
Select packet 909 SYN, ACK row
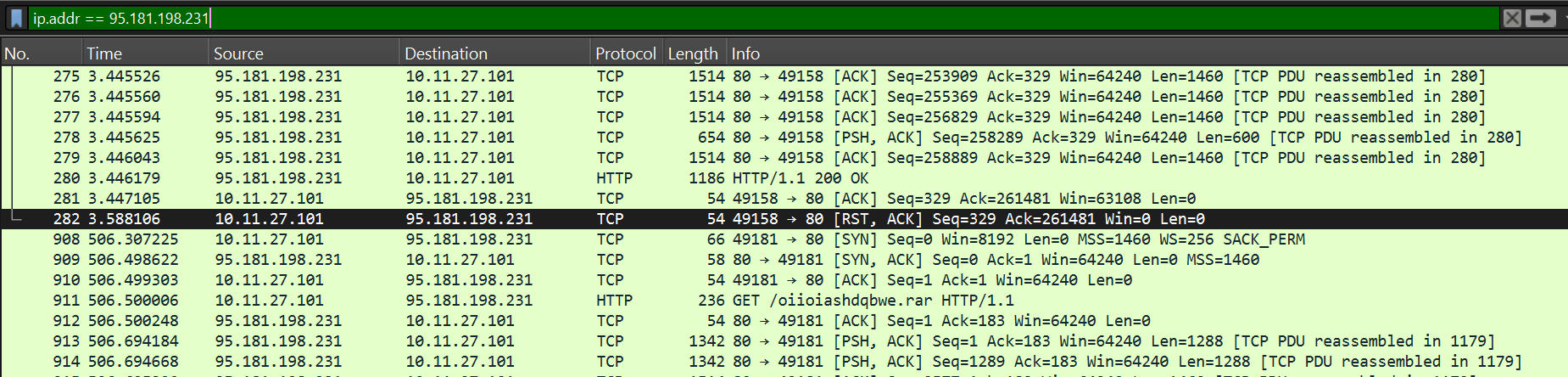click(784, 260)
